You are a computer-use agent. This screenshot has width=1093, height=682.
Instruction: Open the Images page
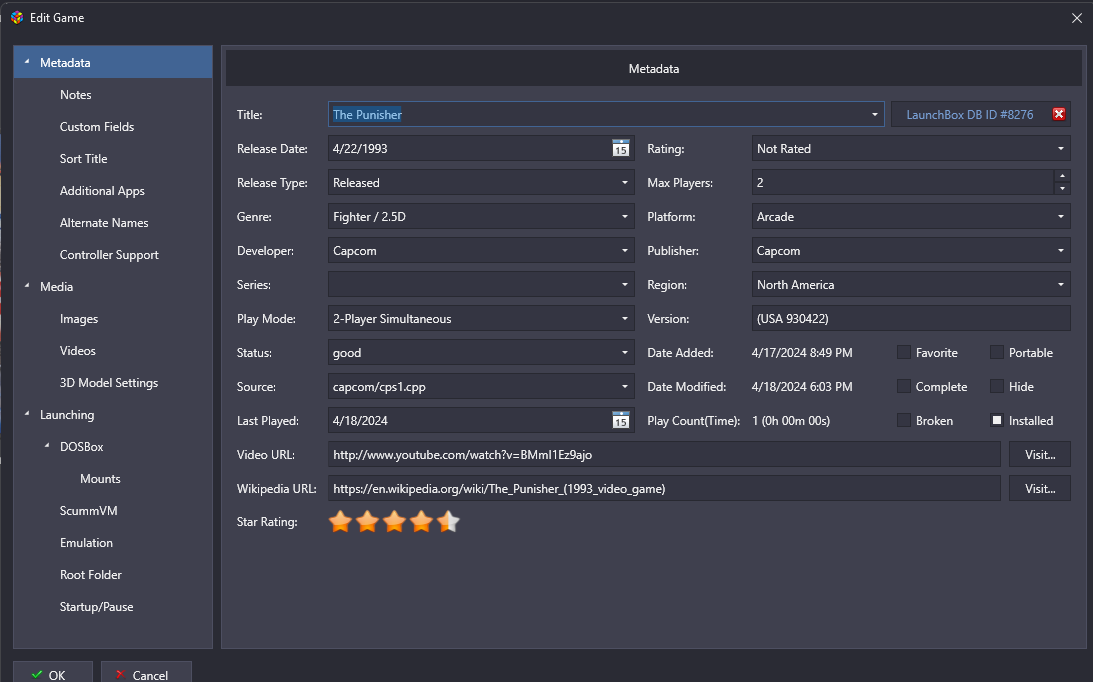pos(79,319)
